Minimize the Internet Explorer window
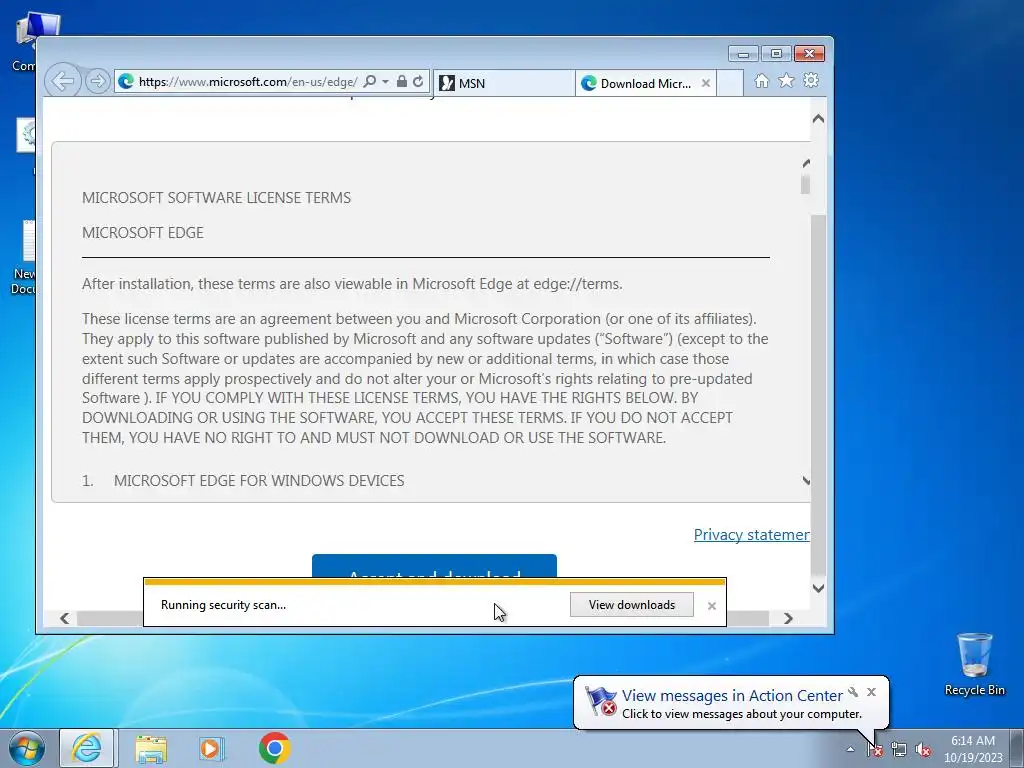This screenshot has width=1024, height=768. click(743, 54)
